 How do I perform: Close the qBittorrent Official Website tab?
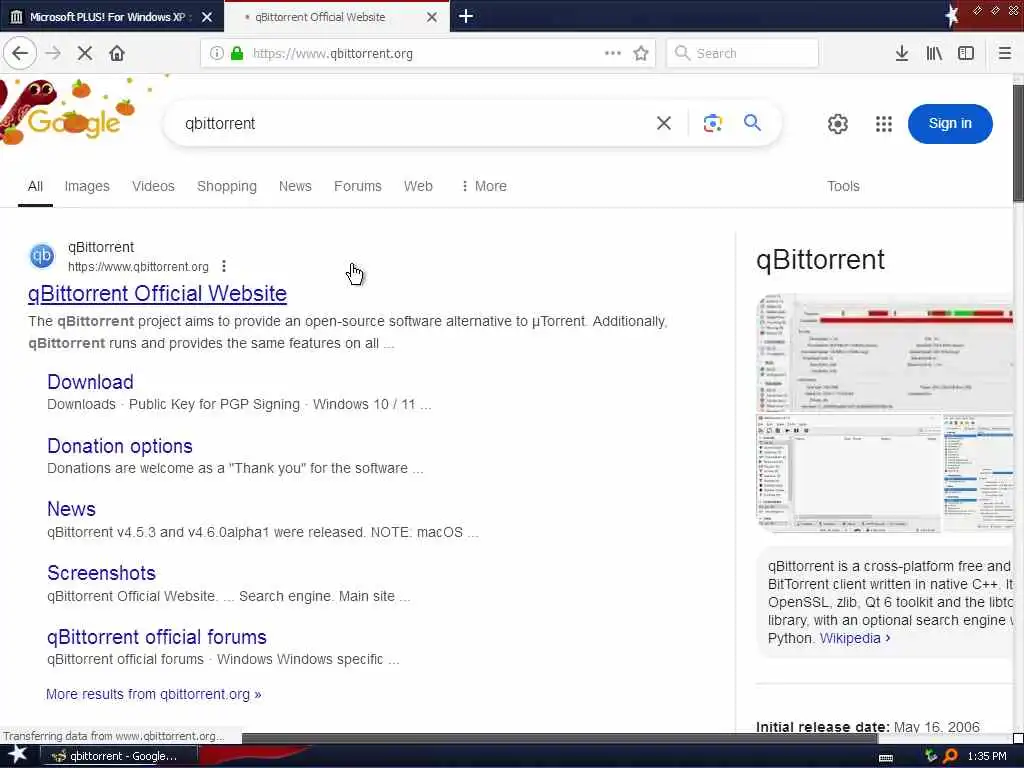pos(432,17)
